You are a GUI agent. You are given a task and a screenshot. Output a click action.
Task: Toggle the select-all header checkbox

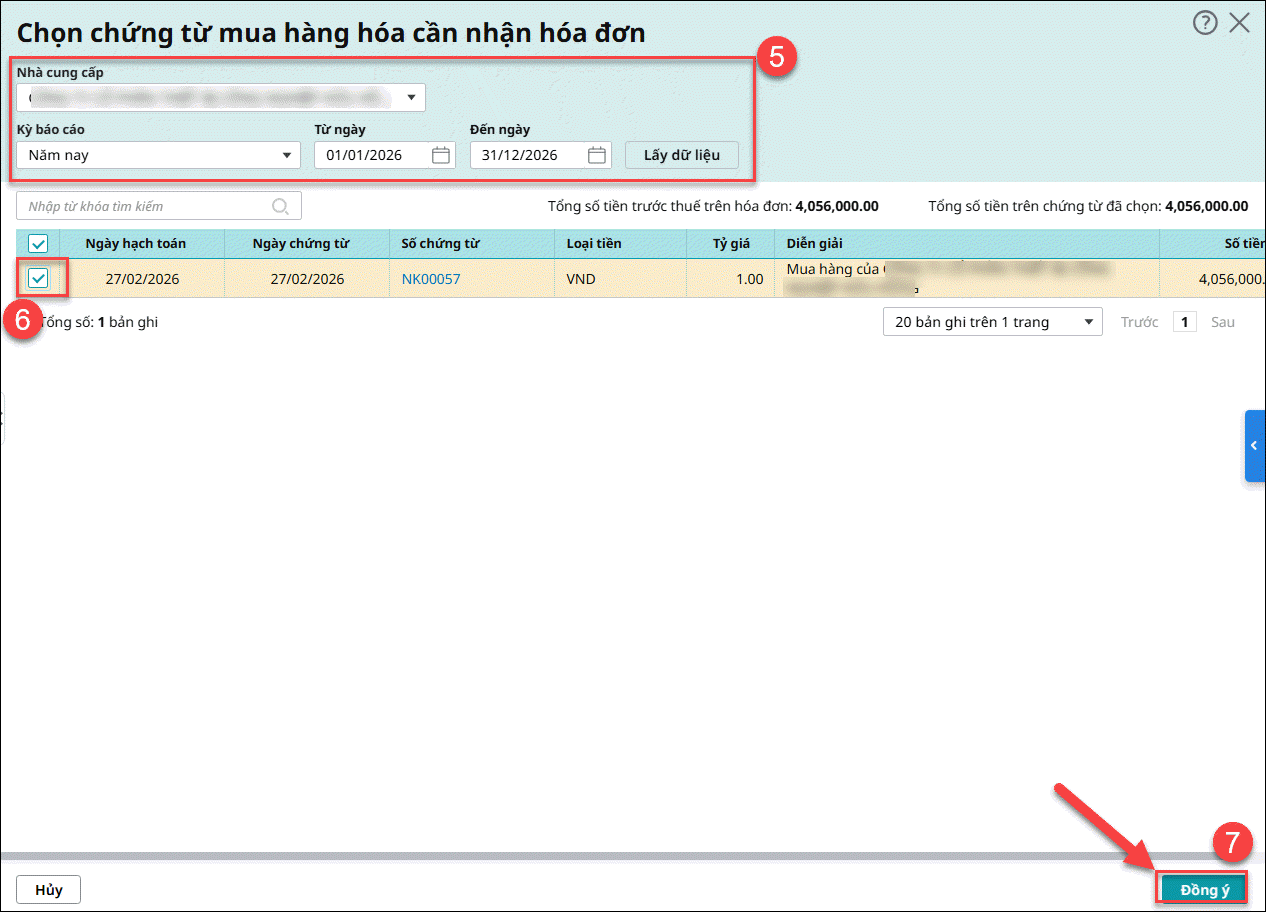coord(38,244)
